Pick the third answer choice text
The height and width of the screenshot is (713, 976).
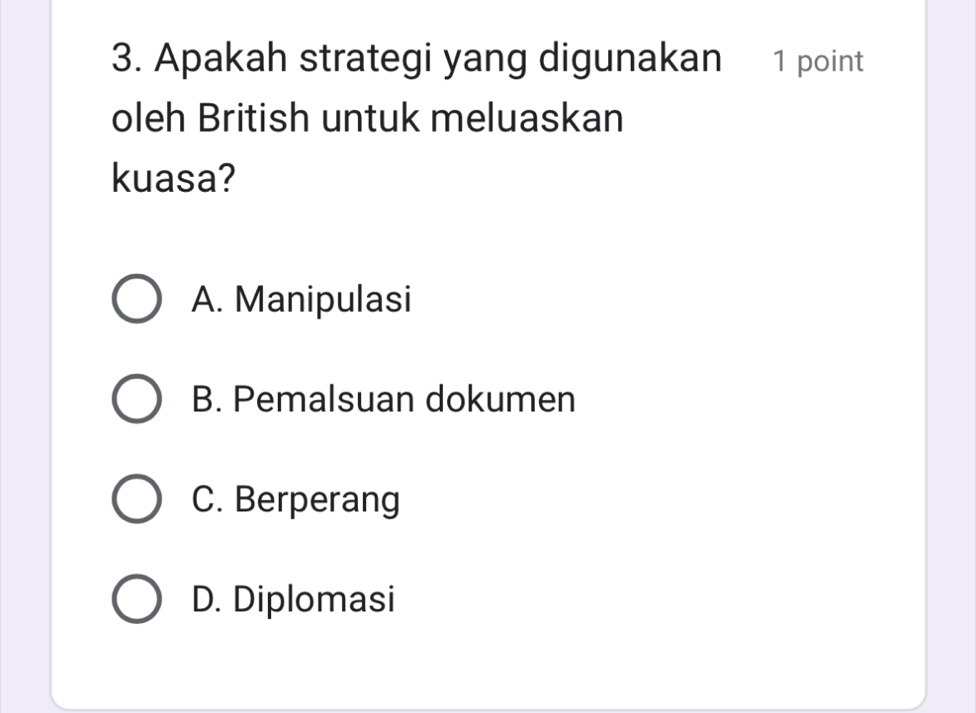(297, 500)
